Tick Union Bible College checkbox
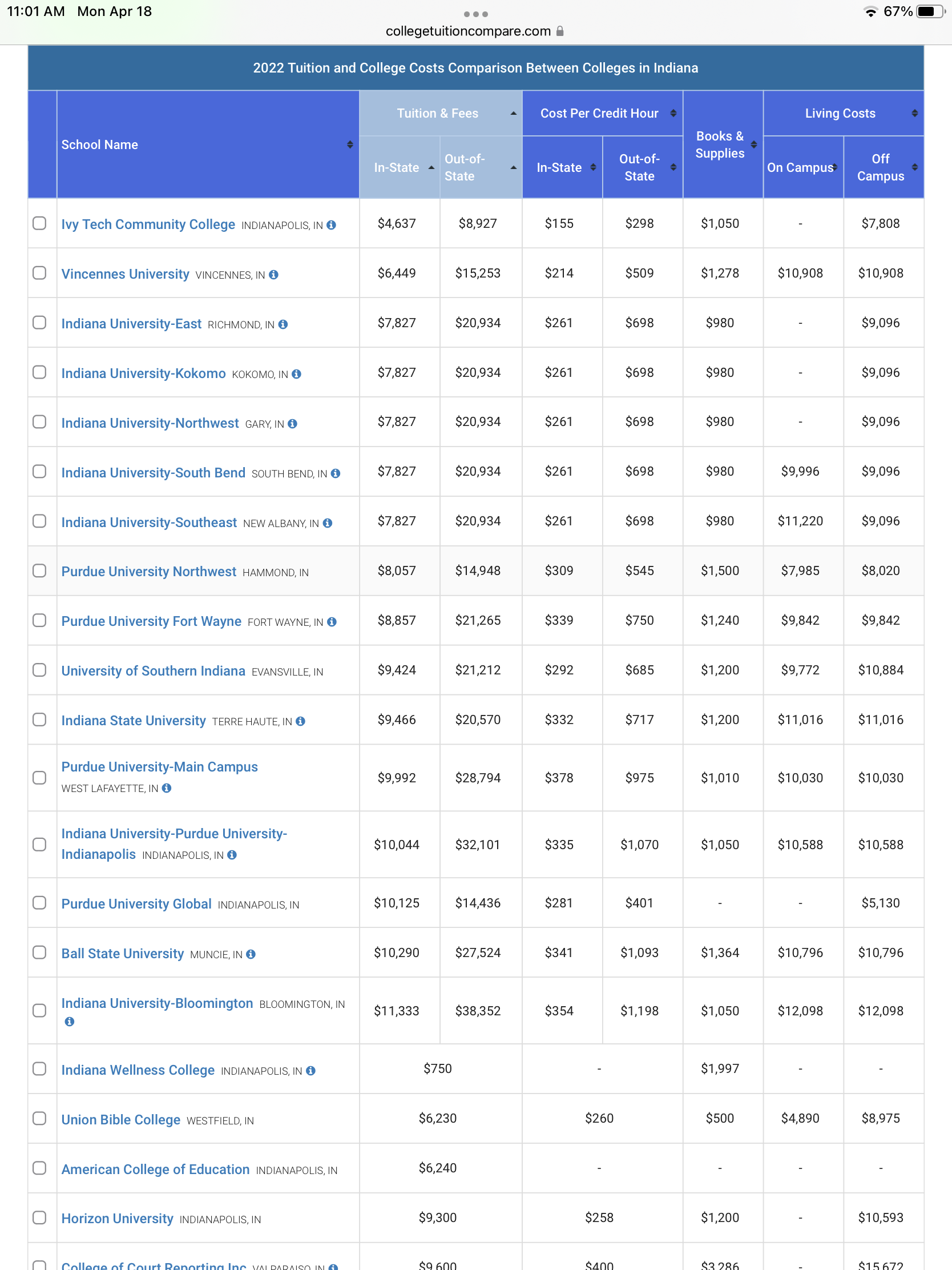The height and width of the screenshot is (1270, 952). pos(39,1119)
